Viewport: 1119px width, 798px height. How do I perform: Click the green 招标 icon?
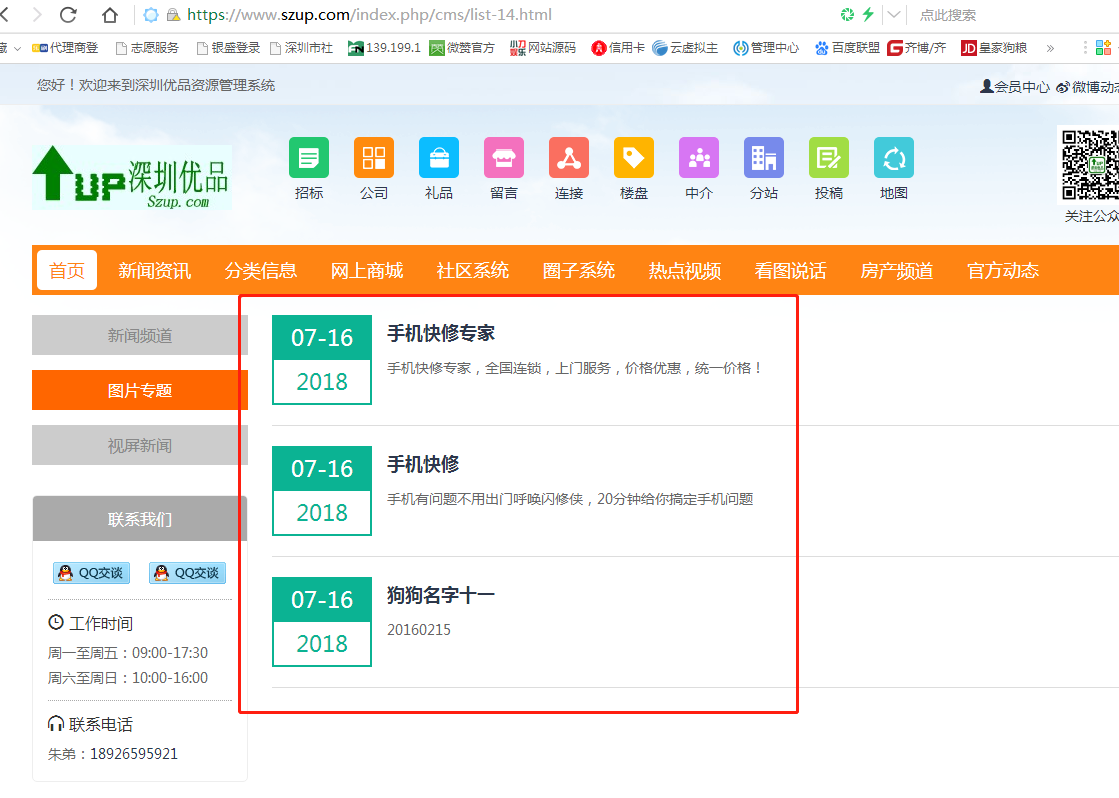(309, 158)
